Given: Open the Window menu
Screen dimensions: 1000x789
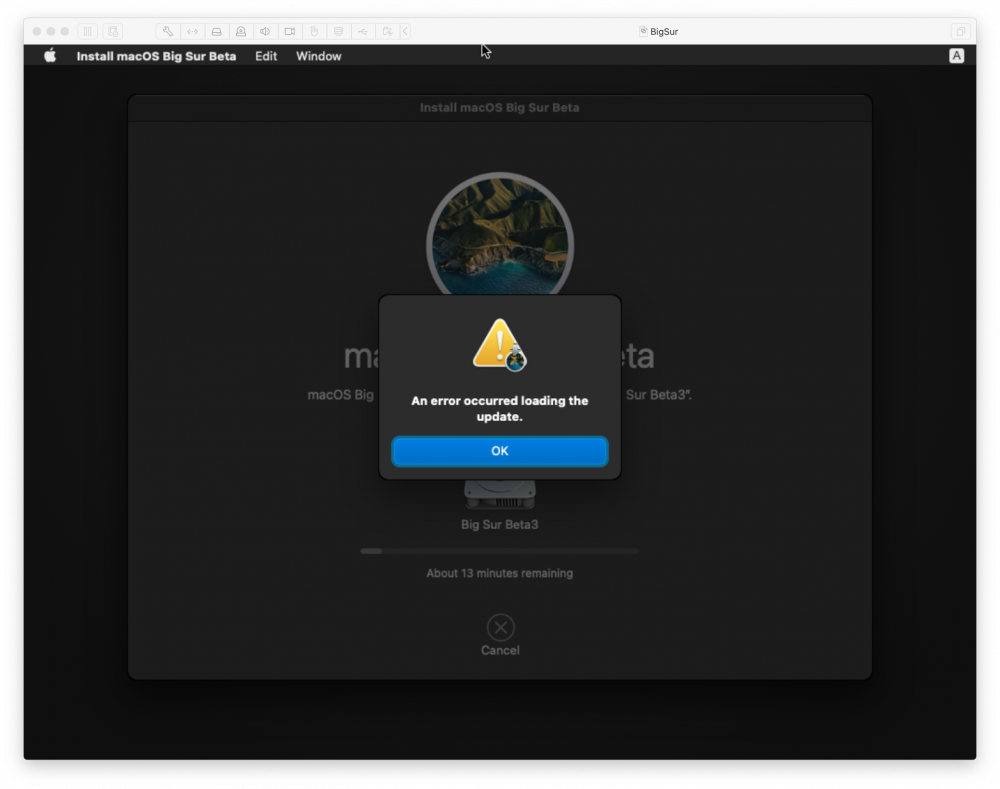Looking at the screenshot, I should click(318, 56).
